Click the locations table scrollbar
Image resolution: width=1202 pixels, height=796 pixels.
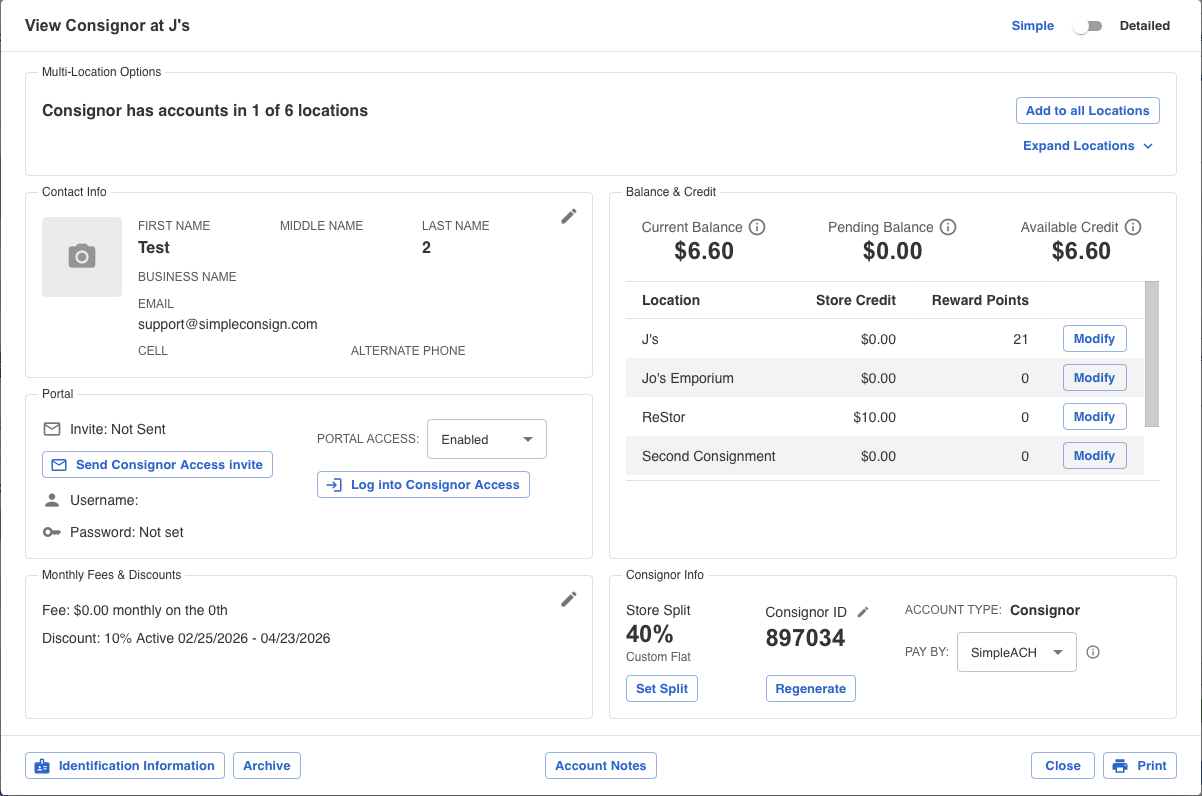(x=1152, y=354)
